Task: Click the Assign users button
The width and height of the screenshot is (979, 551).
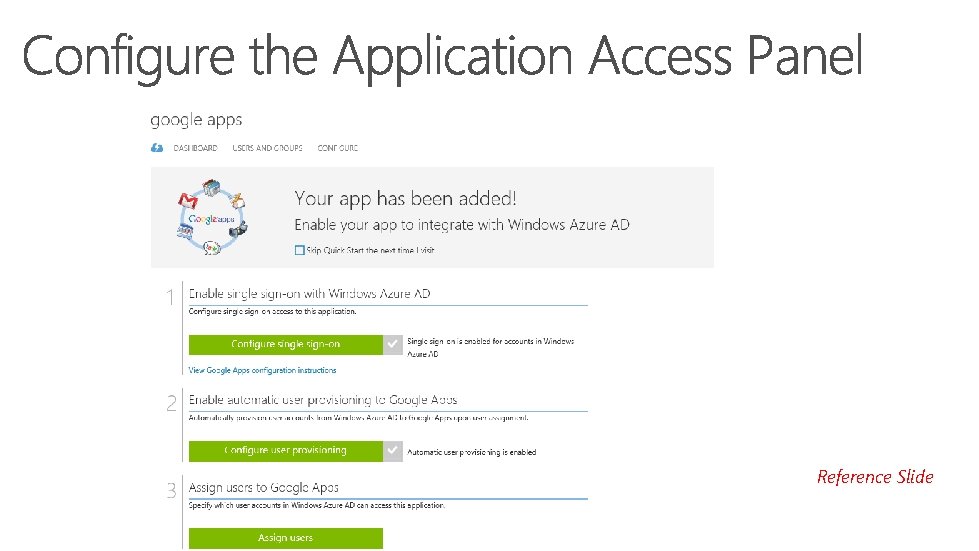Action: [286, 538]
